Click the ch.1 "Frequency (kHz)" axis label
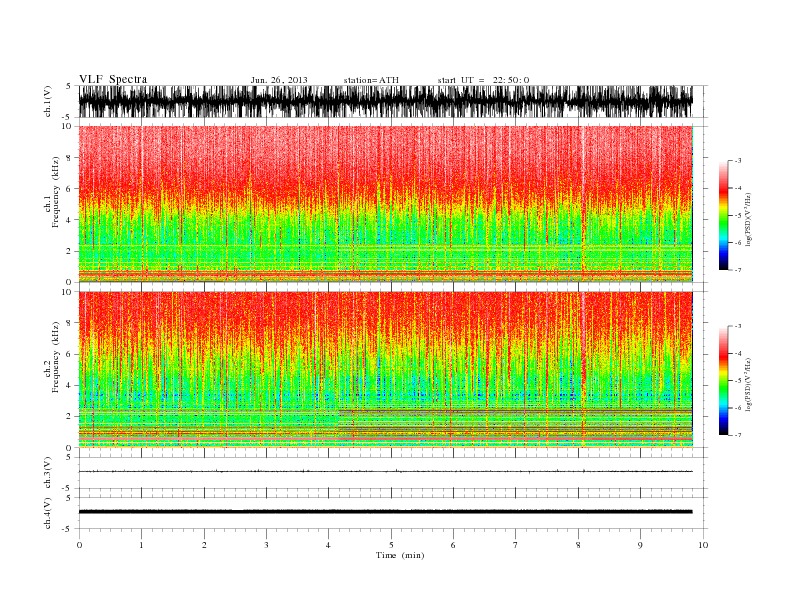Image resolution: width=792 pixels, height=612 pixels. coord(56,193)
